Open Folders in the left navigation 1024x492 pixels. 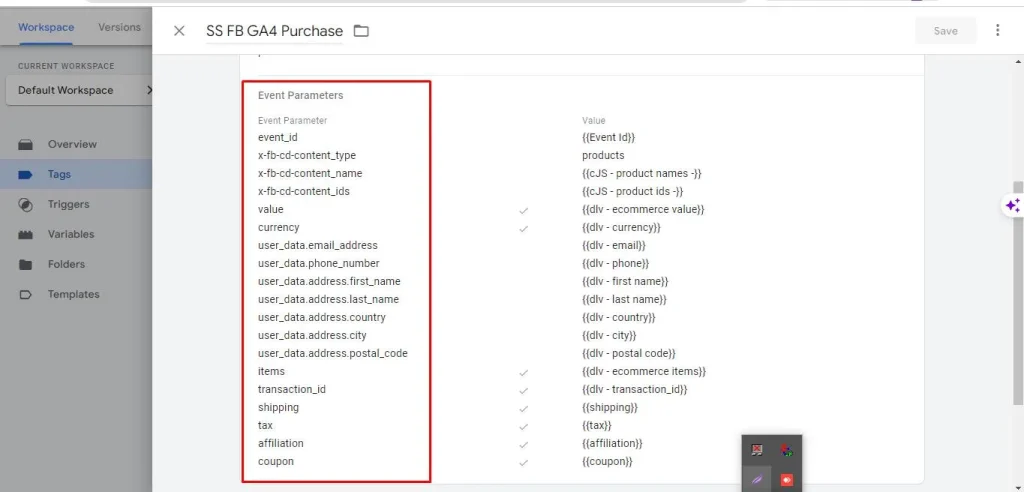[x=66, y=264]
